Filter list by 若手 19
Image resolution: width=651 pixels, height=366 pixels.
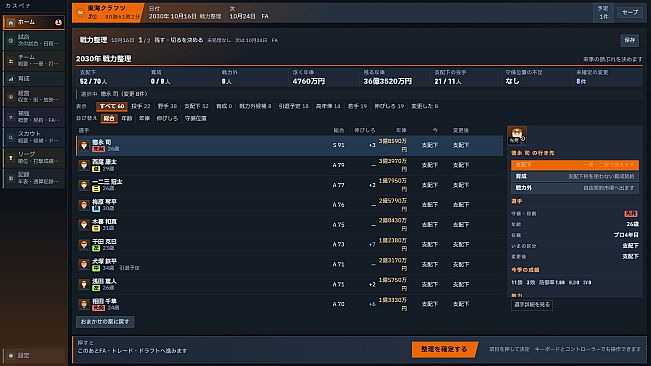click(357, 106)
